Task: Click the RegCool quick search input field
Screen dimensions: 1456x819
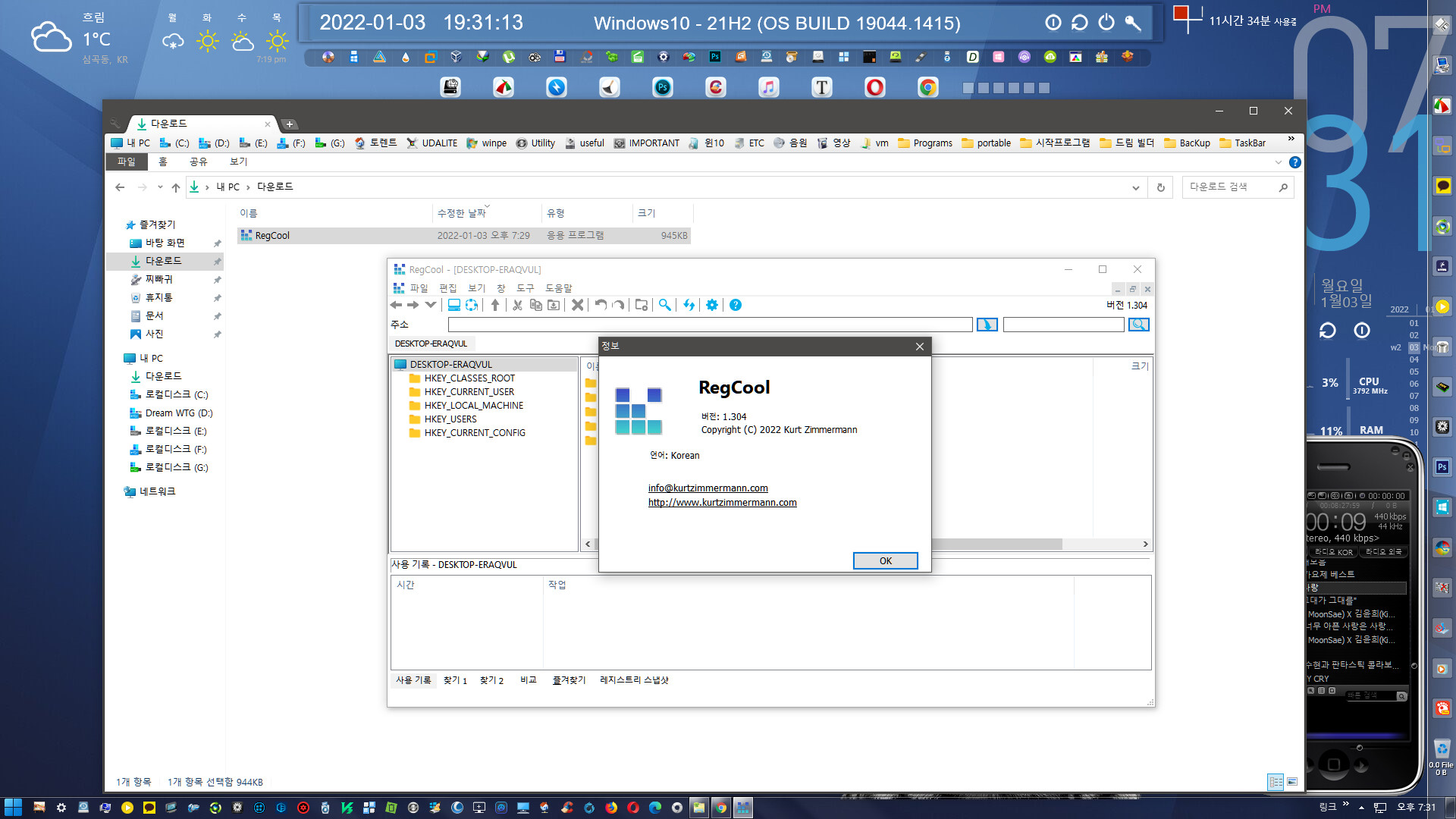Action: [x=1063, y=325]
